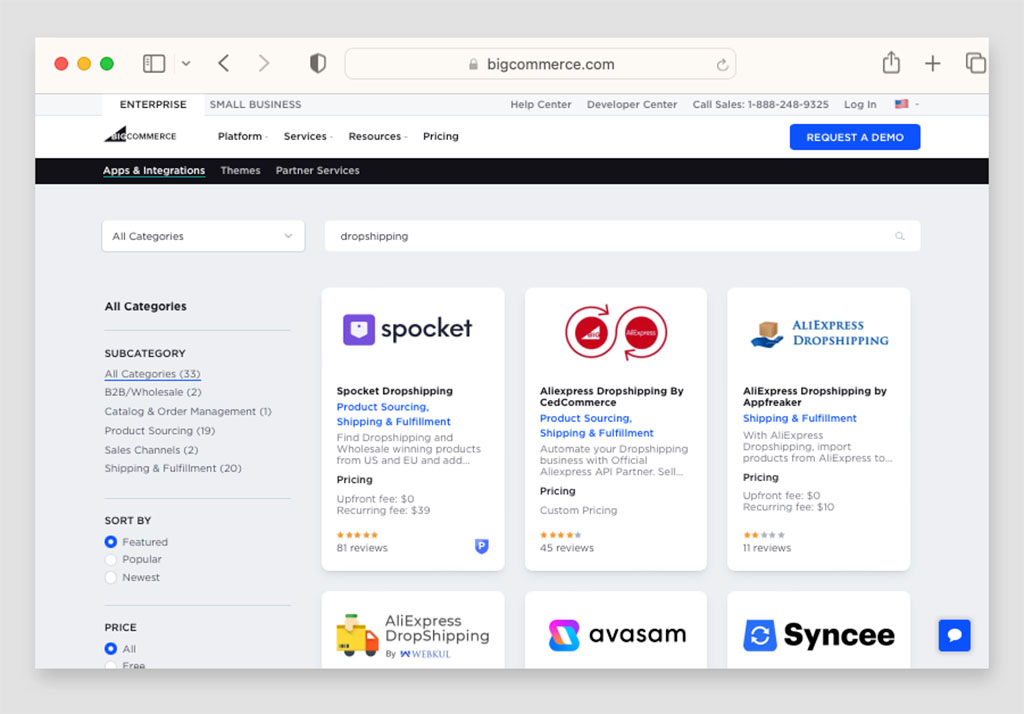Image resolution: width=1024 pixels, height=714 pixels.
Task: Select the Popular sort radio button
Action: [x=111, y=560]
